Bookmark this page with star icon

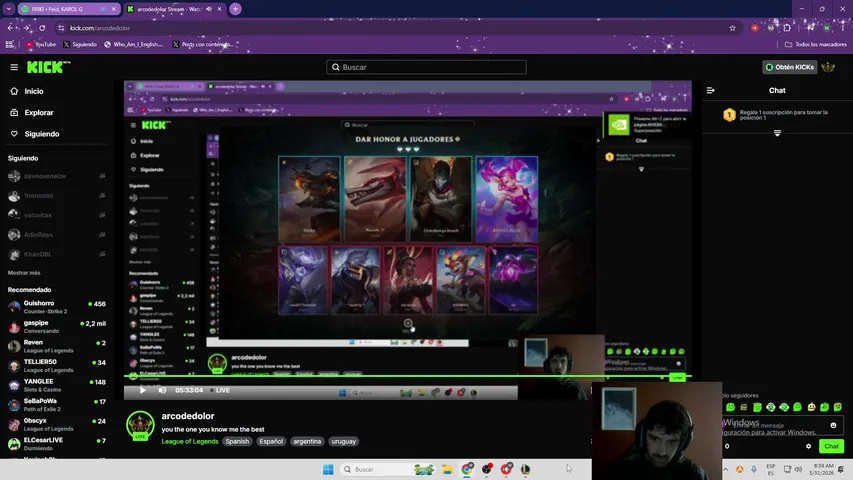[732, 28]
